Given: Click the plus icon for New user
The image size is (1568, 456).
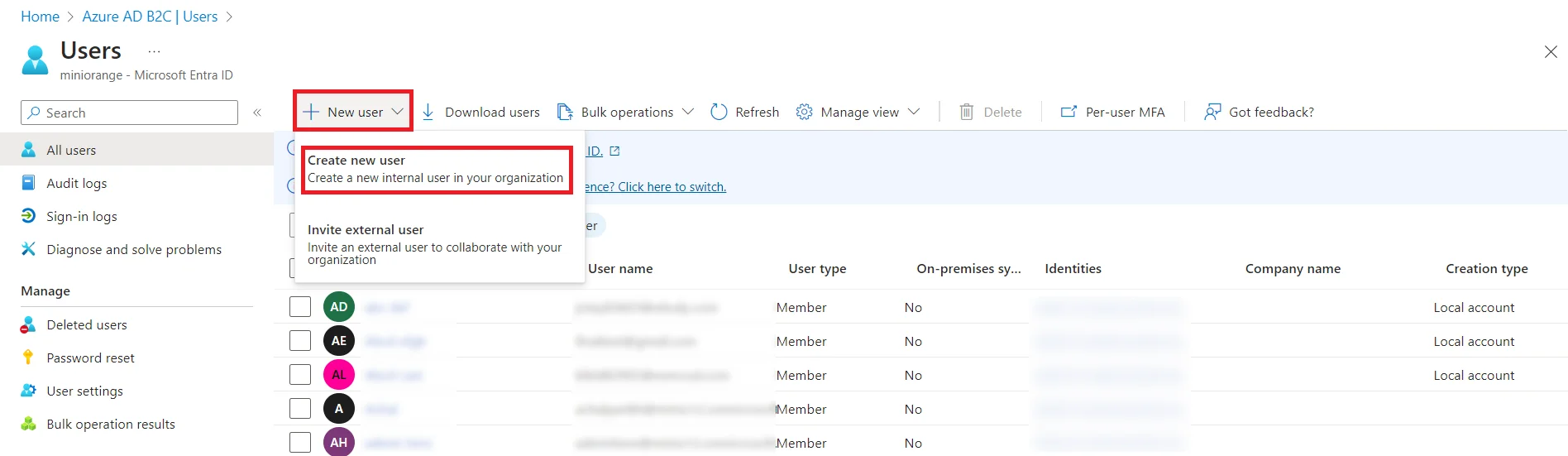Looking at the screenshot, I should (311, 112).
